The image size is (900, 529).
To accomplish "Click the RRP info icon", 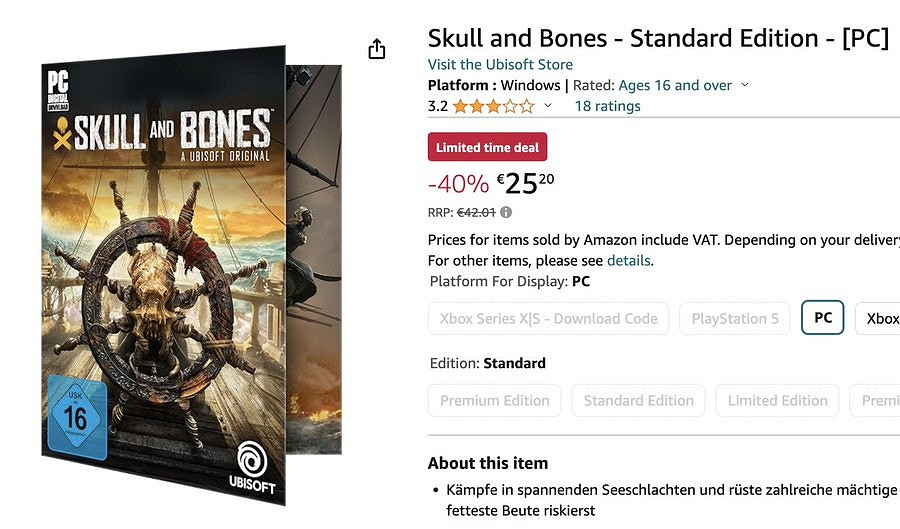I will 506,212.
